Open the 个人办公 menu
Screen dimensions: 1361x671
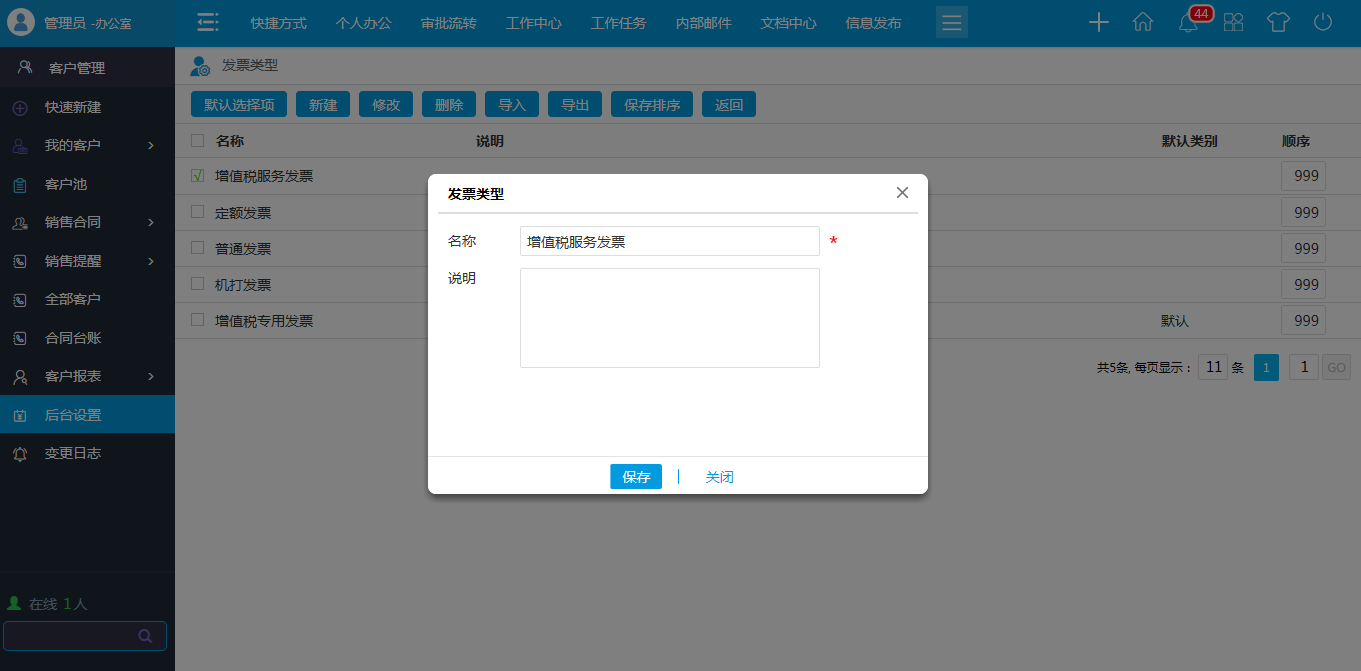pyautogui.click(x=363, y=22)
